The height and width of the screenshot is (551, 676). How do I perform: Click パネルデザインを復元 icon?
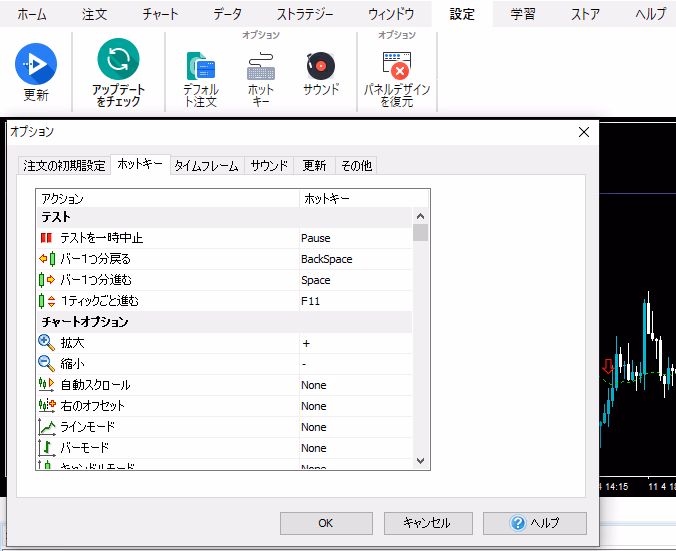[397, 67]
